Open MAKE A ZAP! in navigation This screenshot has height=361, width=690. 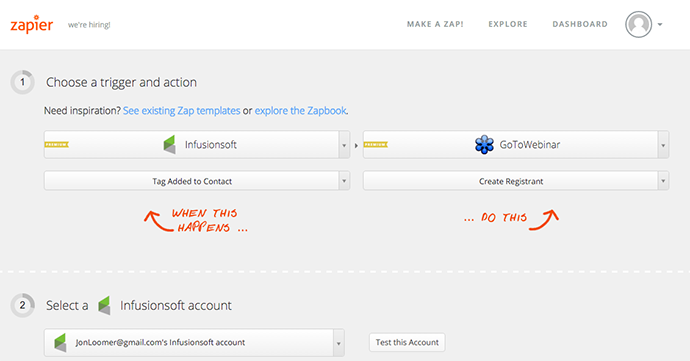point(435,24)
